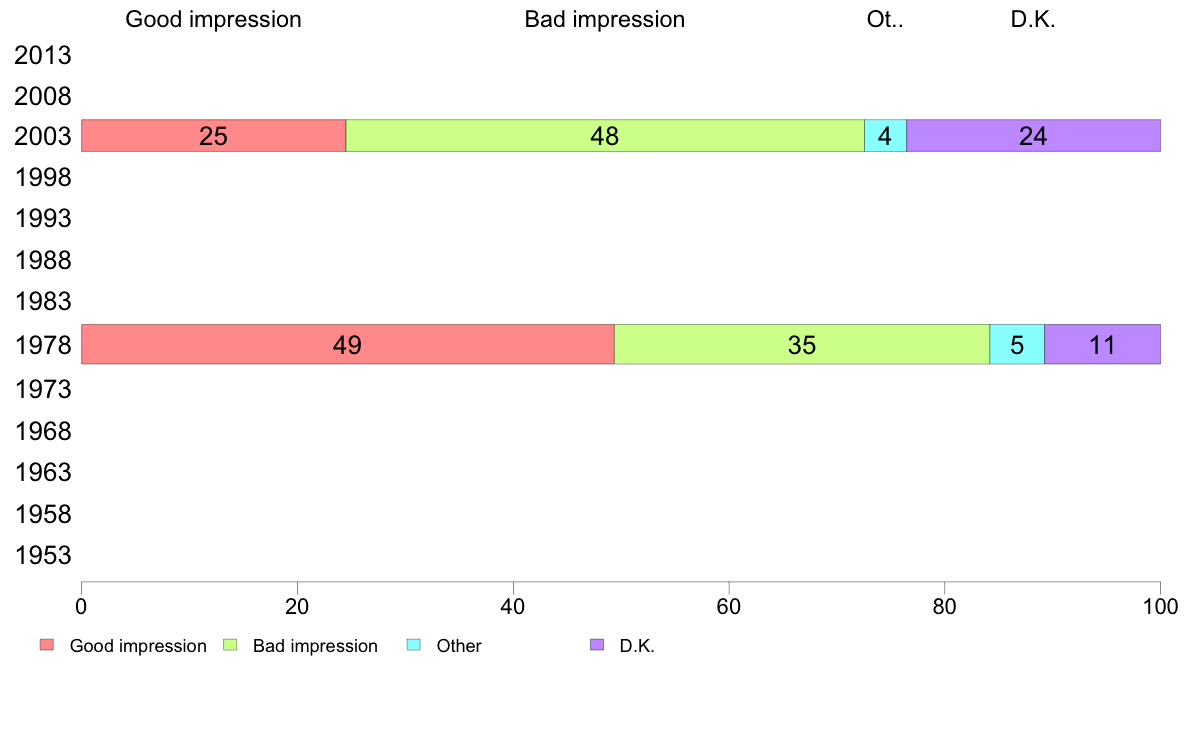Click the truncated Ot.. column header
Screen dimensions: 1188x736
coord(885,20)
